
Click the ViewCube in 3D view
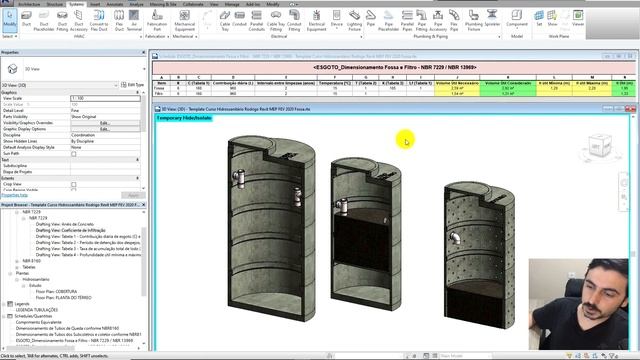click(x=600, y=147)
